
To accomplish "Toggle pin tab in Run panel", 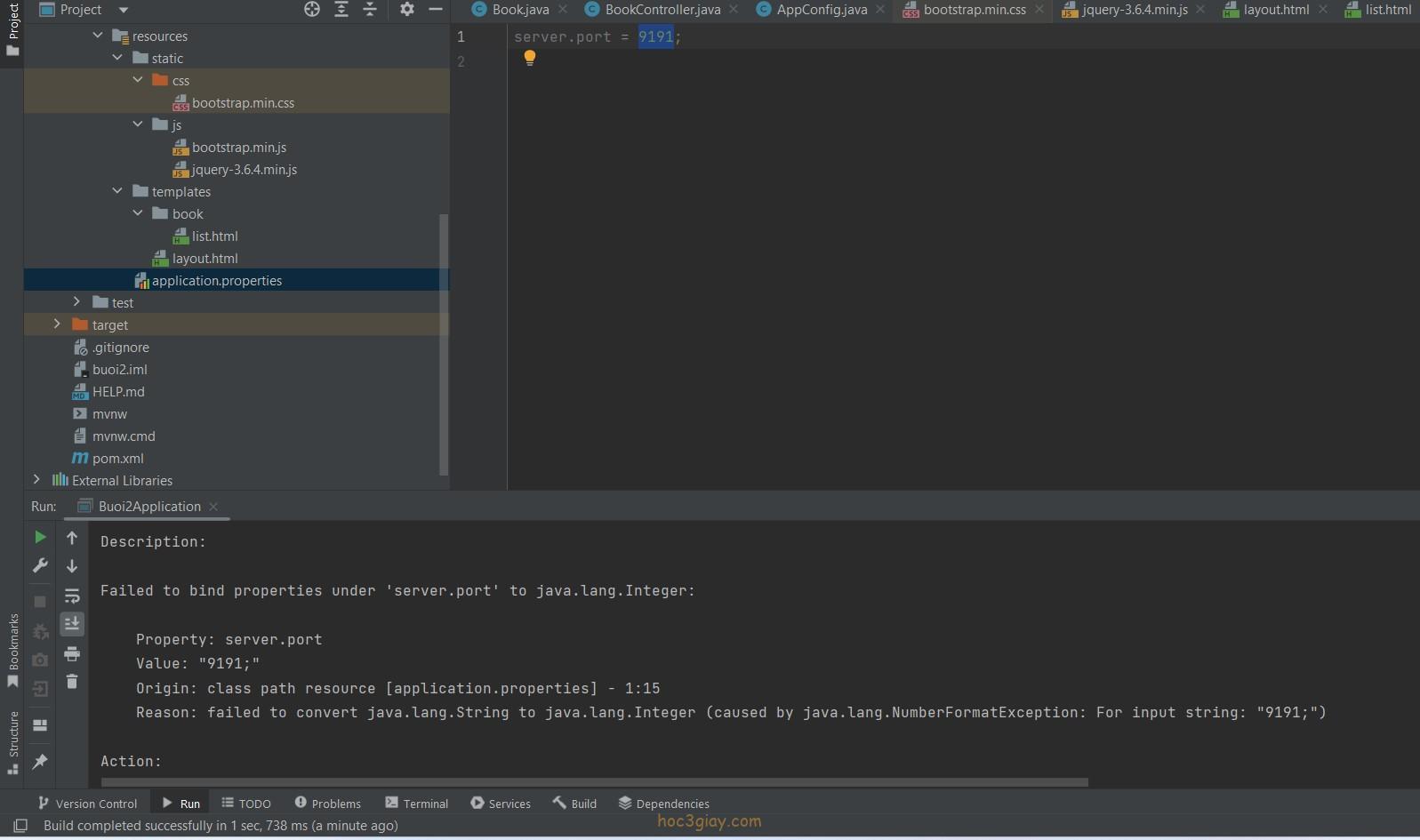I will [40, 762].
